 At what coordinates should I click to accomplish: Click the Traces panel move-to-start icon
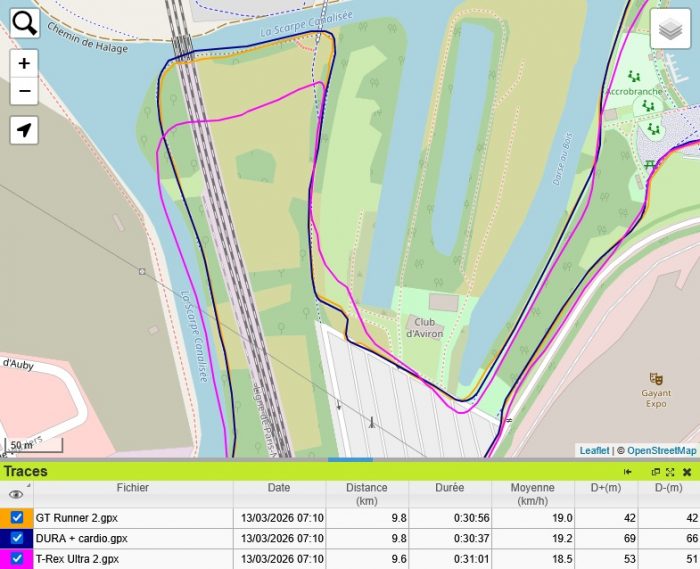coord(628,472)
